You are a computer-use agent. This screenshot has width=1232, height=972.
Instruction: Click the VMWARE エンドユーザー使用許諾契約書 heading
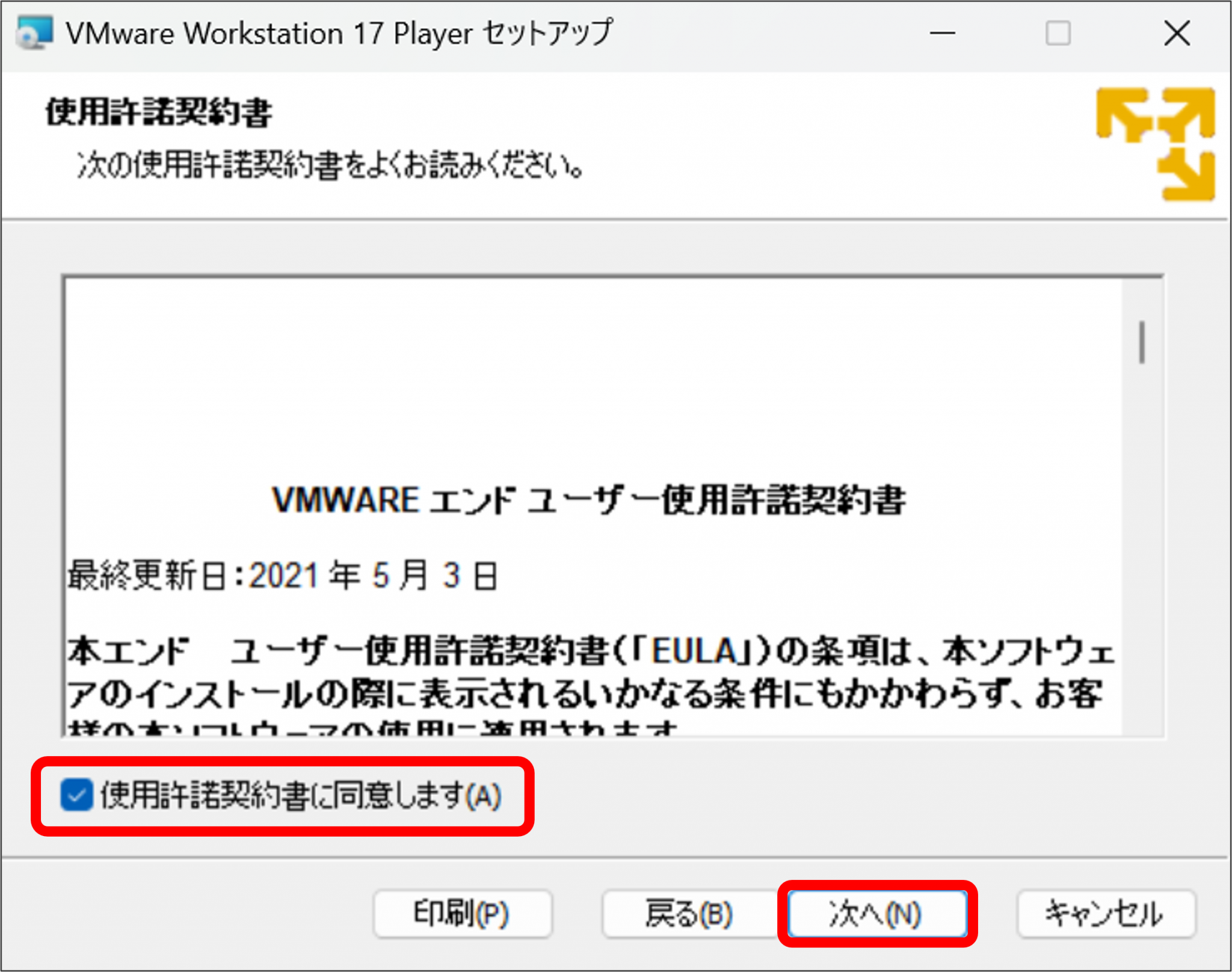(588, 500)
